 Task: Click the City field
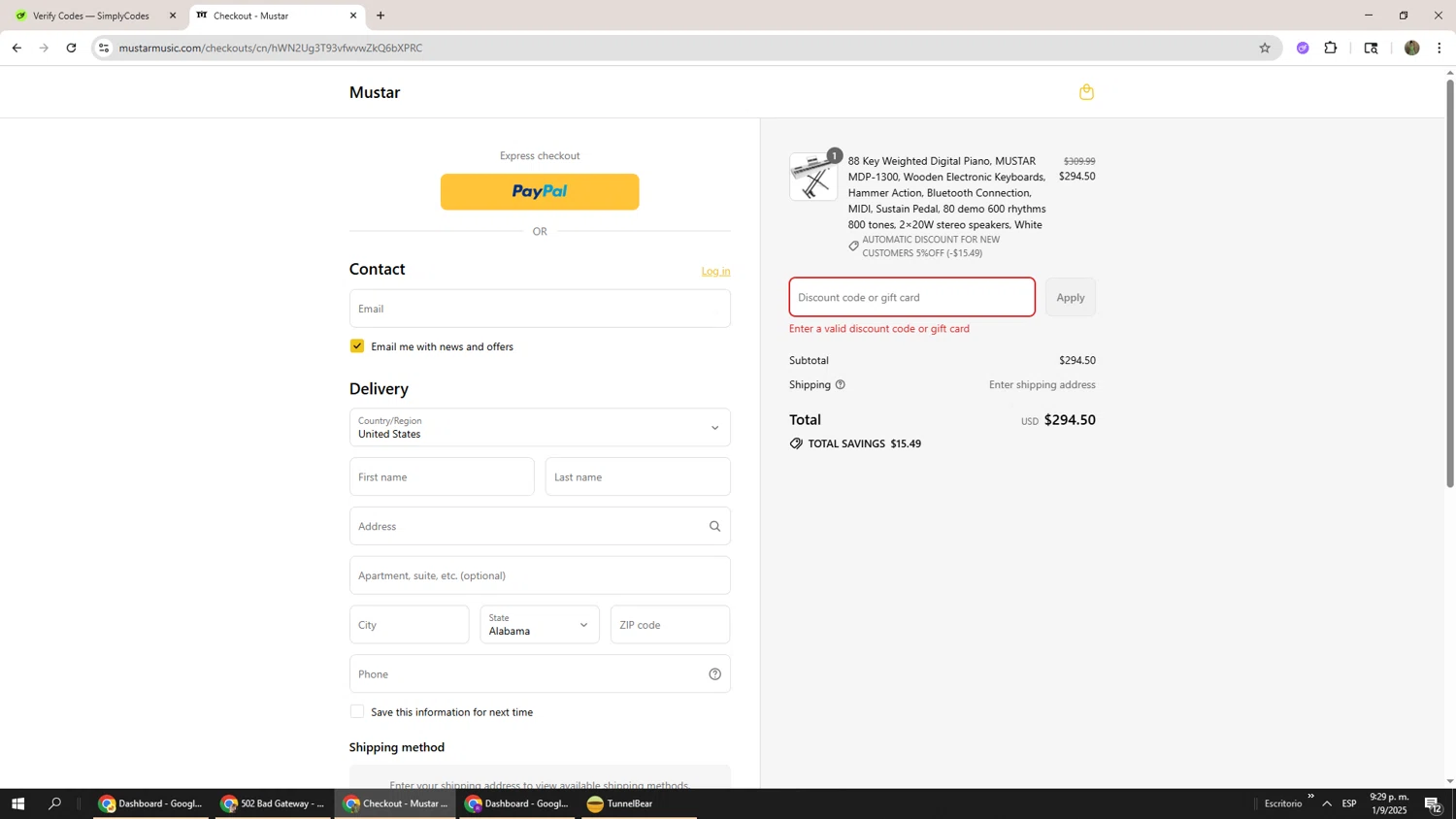click(409, 625)
